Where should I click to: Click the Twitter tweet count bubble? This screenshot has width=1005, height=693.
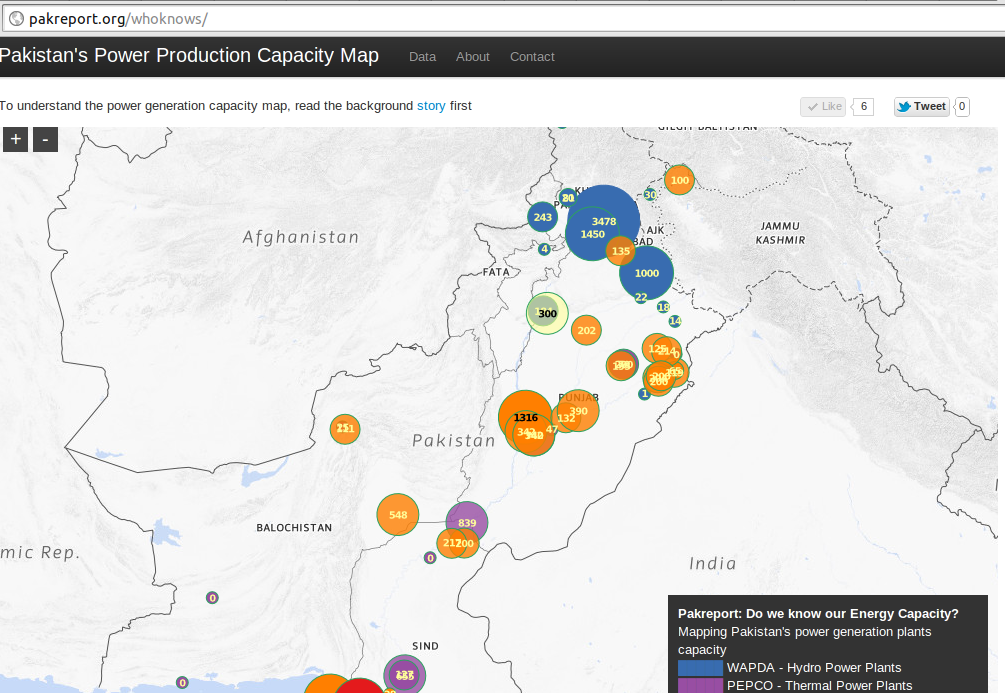961,106
